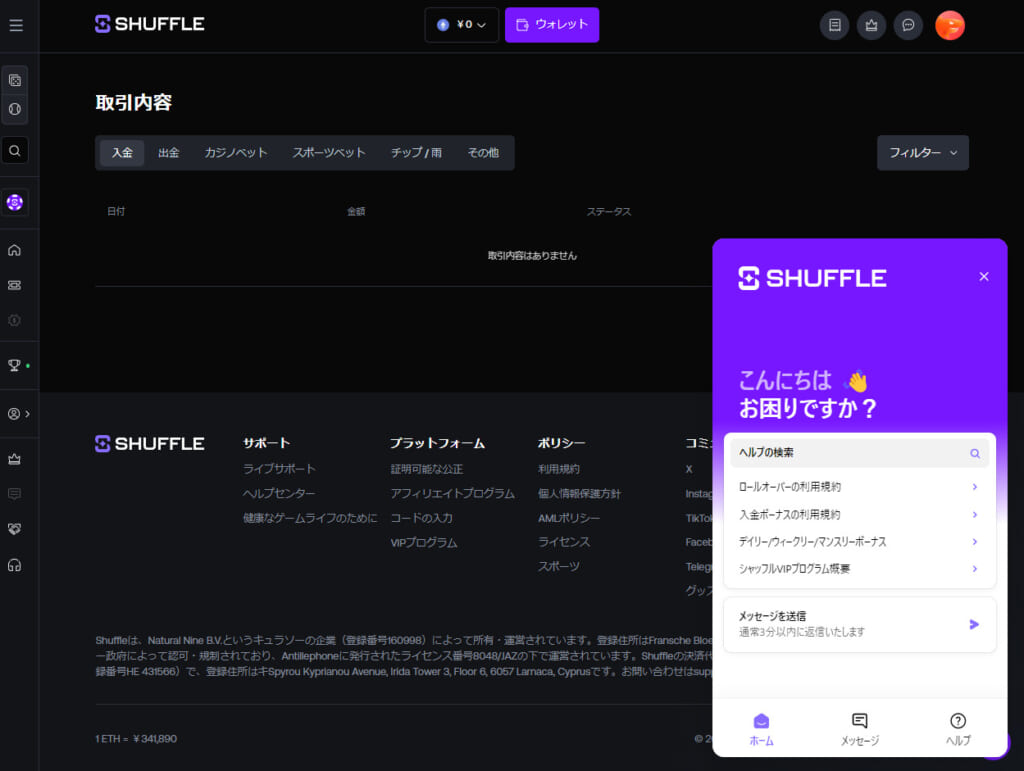Open casino dice icon in sidebar

(15, 80)
